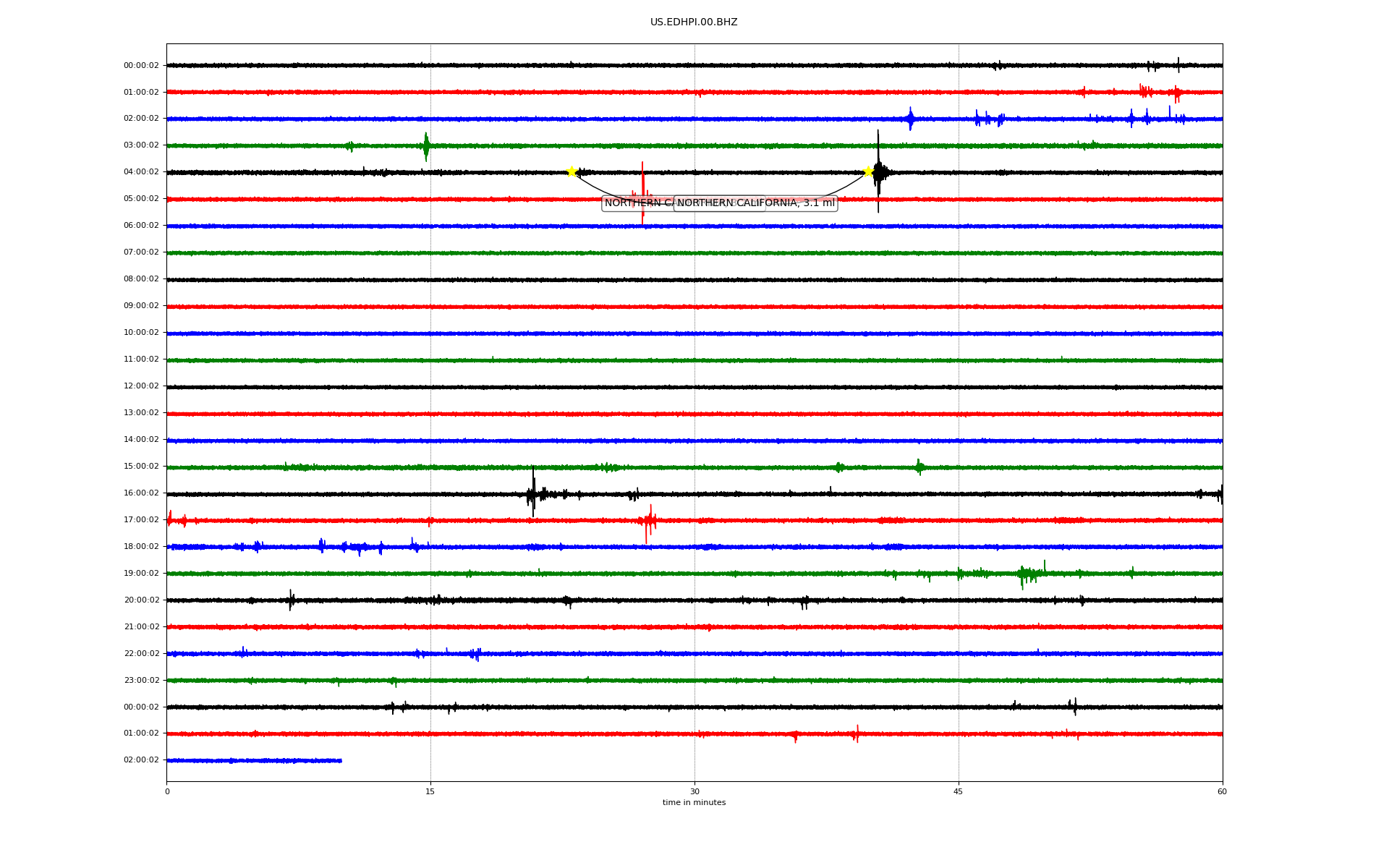Screen dimensions: 1389x868
Task: Click the 19:00:02 time row label
Action: pos(141,574)
